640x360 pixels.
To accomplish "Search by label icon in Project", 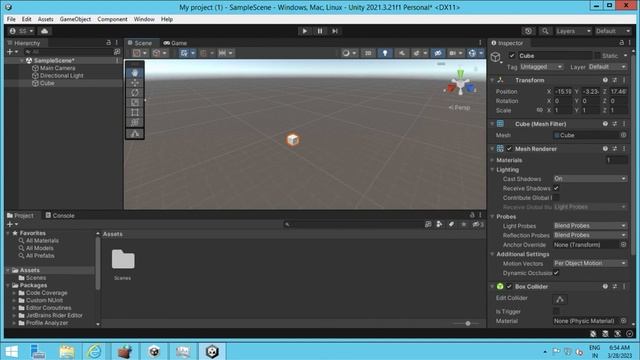I will pyautogui.click(x=451, y=224).
